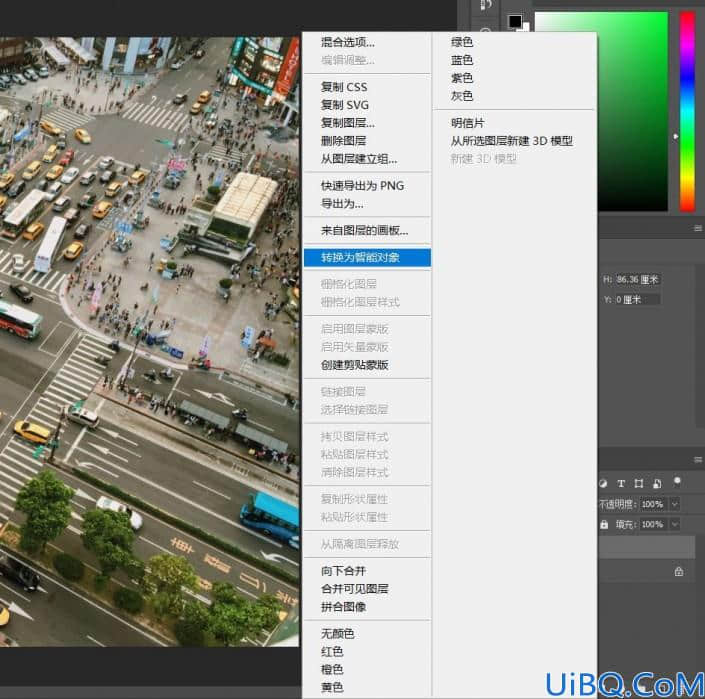Image resolution: width=705 pixels, height=699 pixels.
Task: Click the rainbow hue slider strip
Action: point(687,111)
